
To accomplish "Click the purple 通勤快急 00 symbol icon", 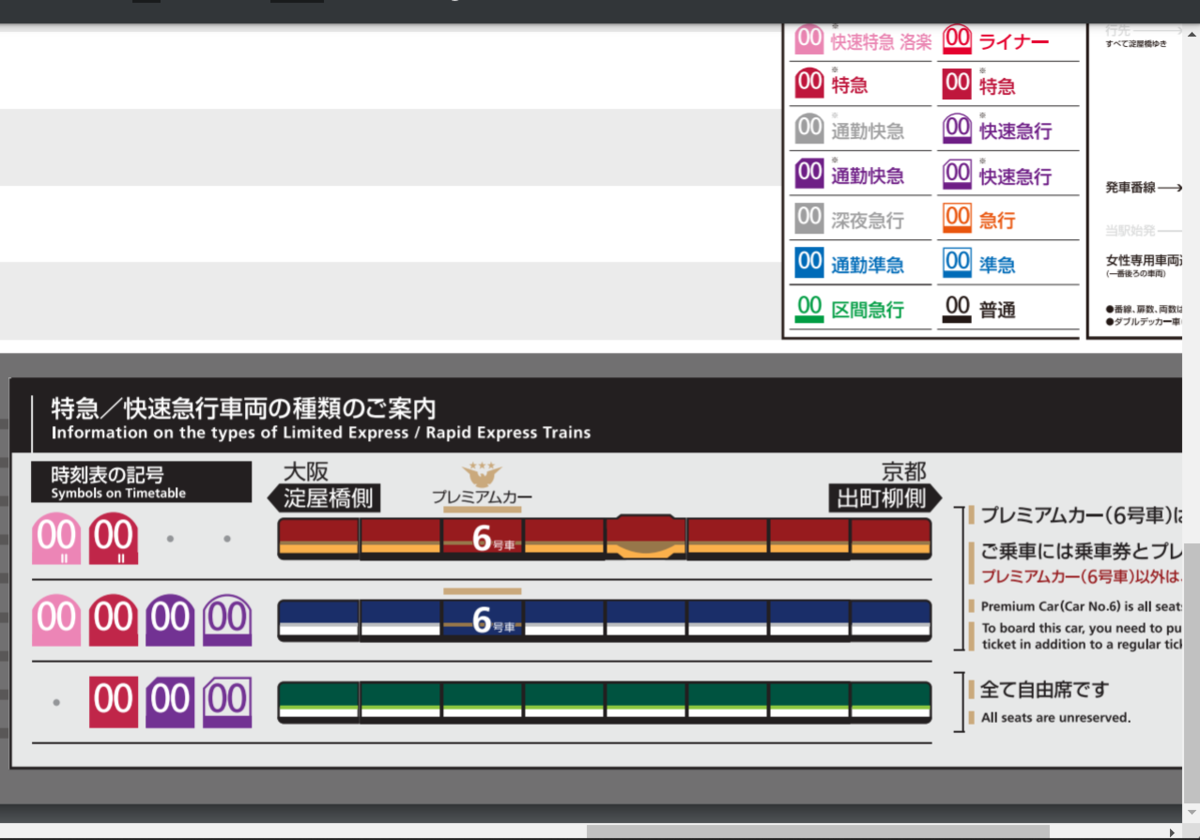I will (809, 174).
